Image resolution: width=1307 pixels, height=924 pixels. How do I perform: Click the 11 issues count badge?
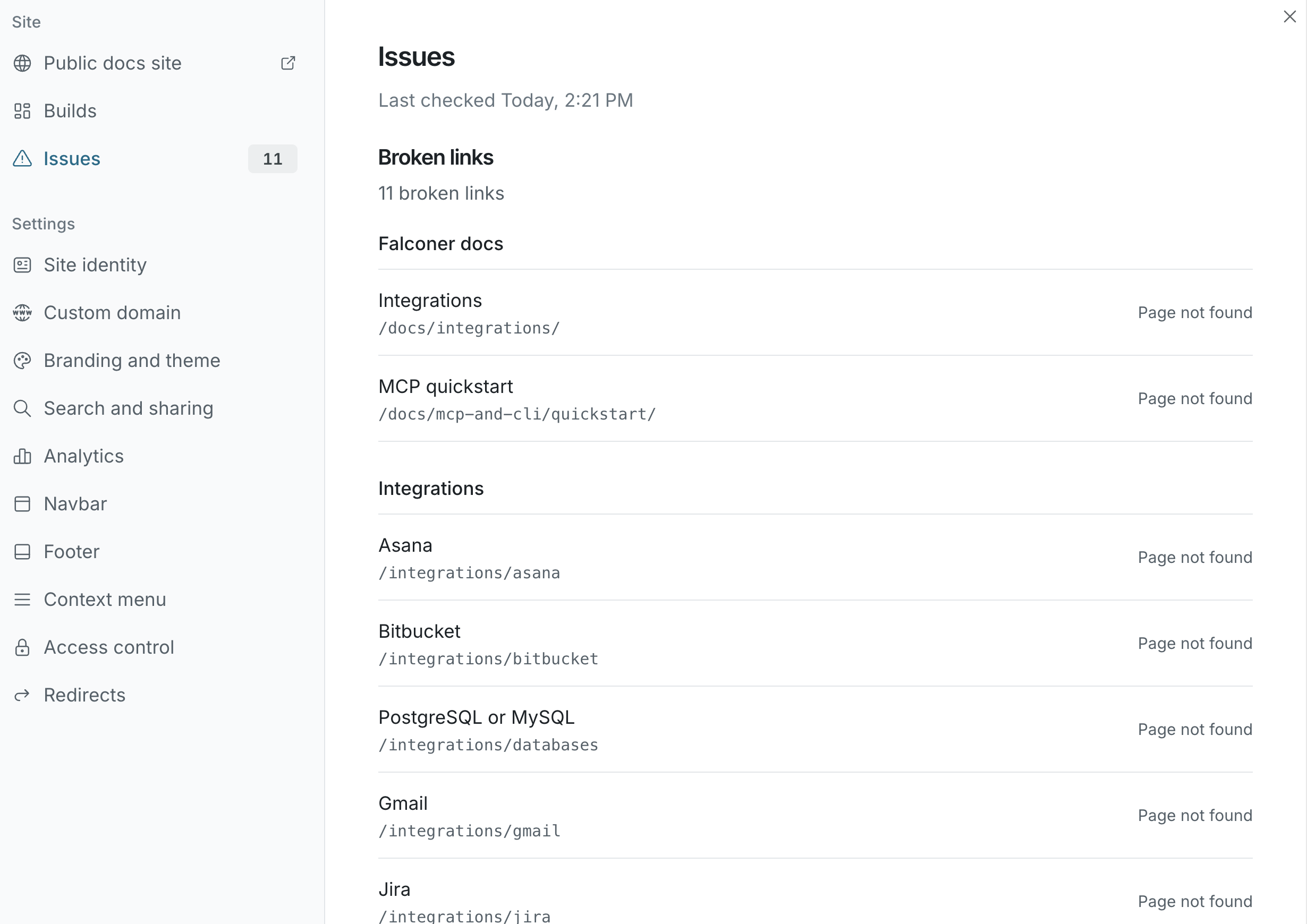[x=273, y=159]
